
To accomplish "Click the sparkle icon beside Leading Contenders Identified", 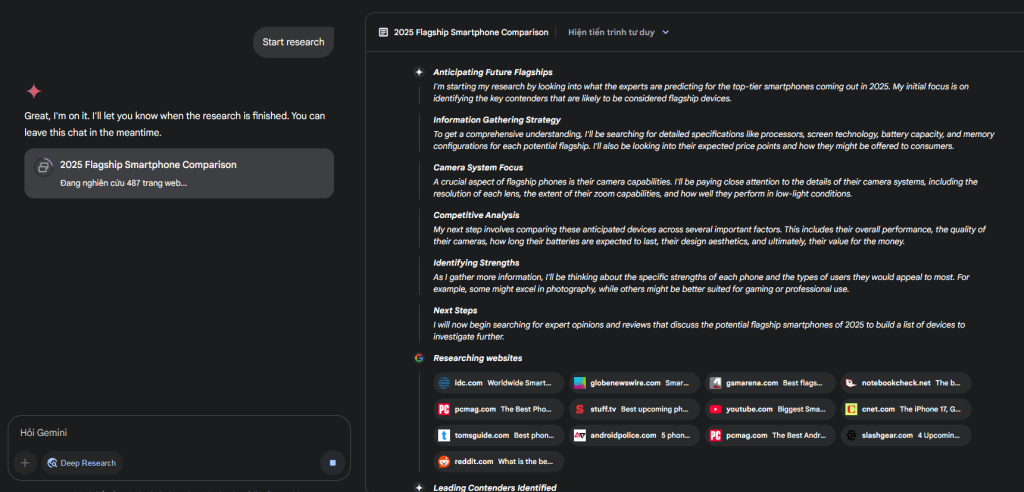I will tap(419, 487).
